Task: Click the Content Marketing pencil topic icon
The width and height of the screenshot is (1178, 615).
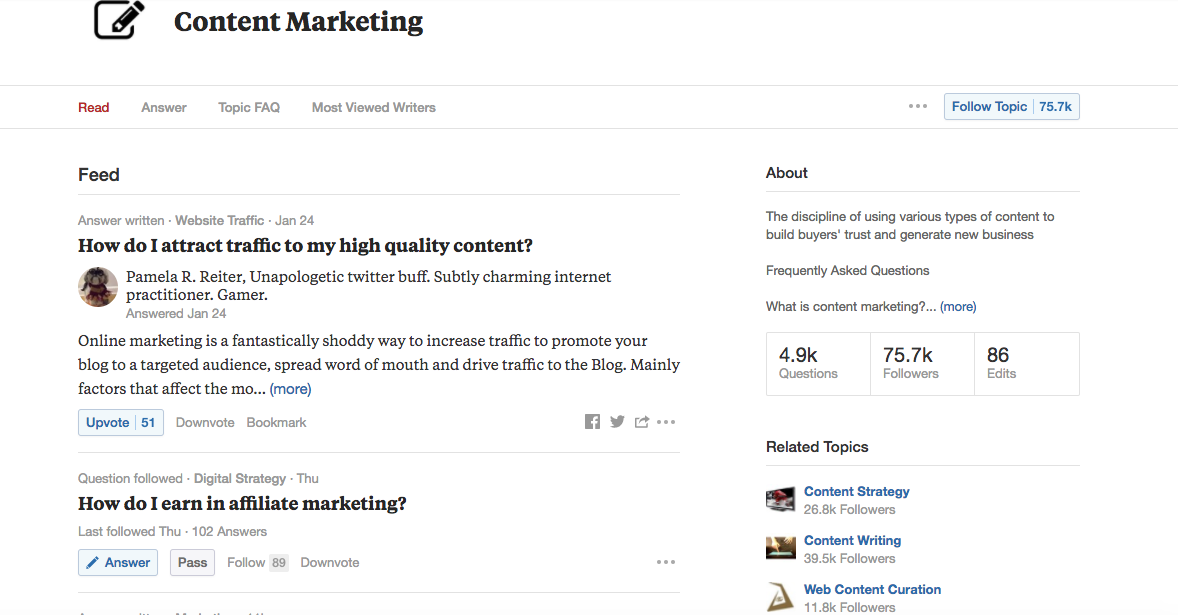Action: coord(119,20)
